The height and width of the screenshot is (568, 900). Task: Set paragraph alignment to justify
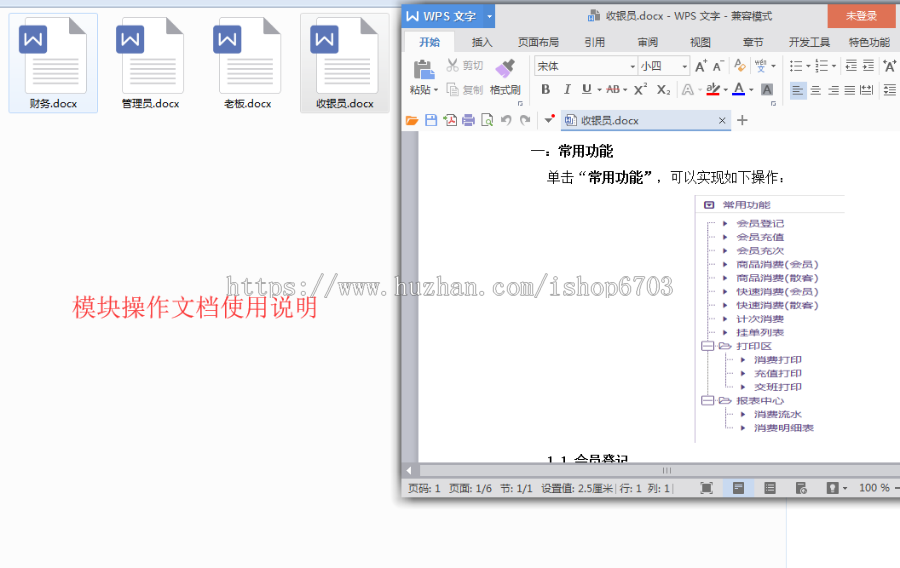(x=850, y=90)
